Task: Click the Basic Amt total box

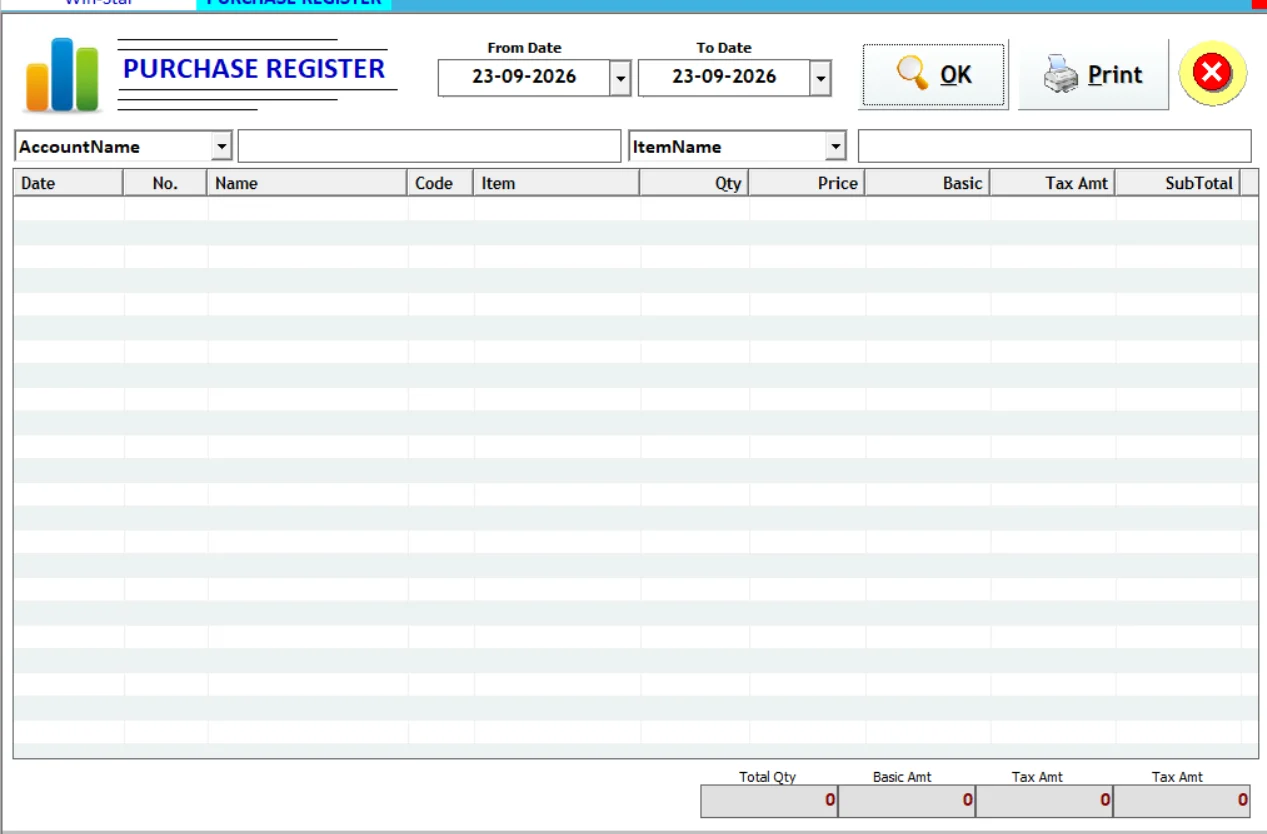Action: coord(907,801)
